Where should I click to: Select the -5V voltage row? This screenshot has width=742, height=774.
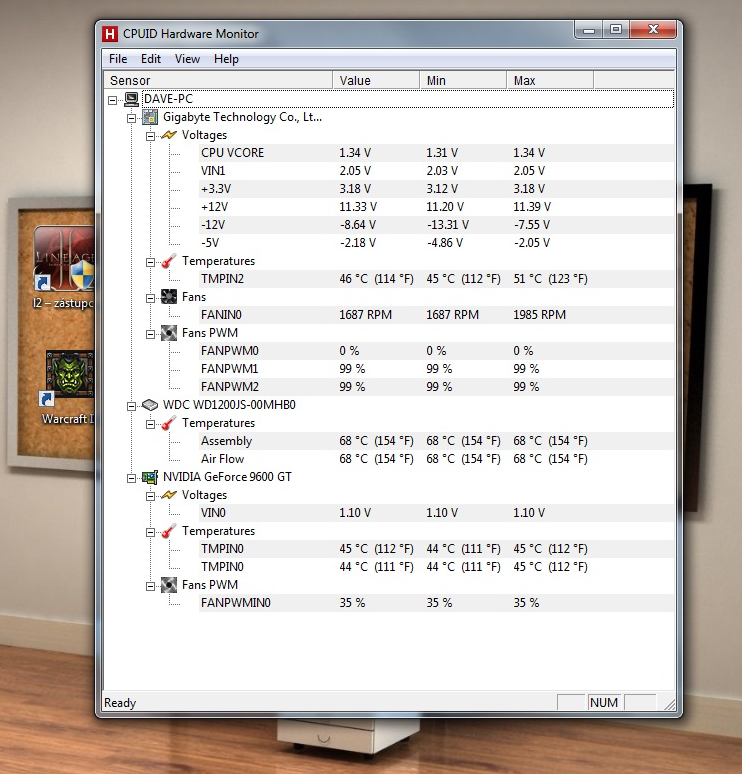[436, 243]
